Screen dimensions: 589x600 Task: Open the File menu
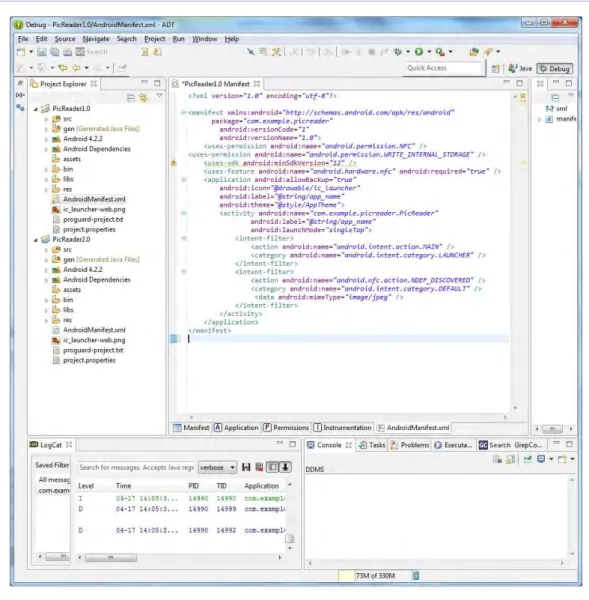23,39
